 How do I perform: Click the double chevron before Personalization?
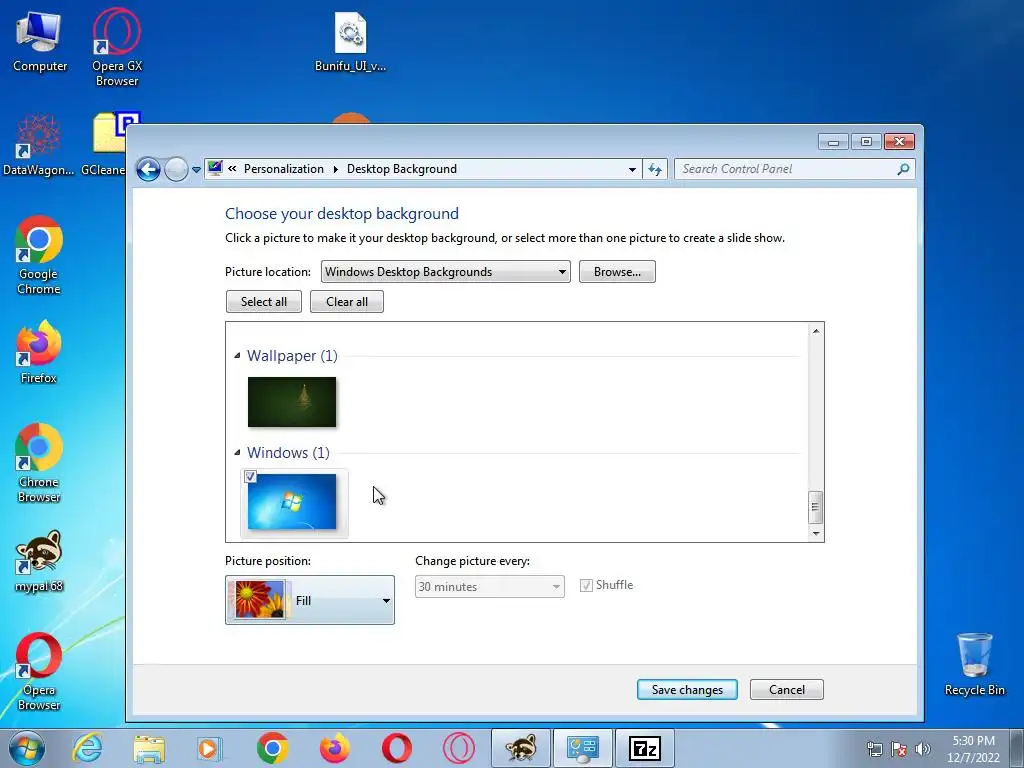click(232, 169)
